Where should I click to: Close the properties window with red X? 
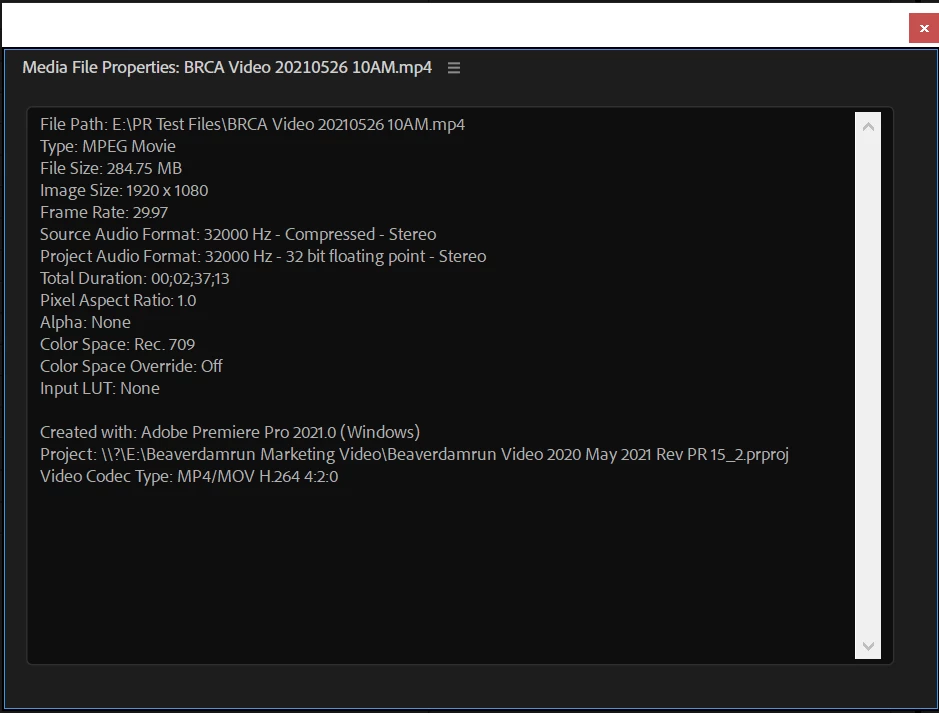[924, 28]
